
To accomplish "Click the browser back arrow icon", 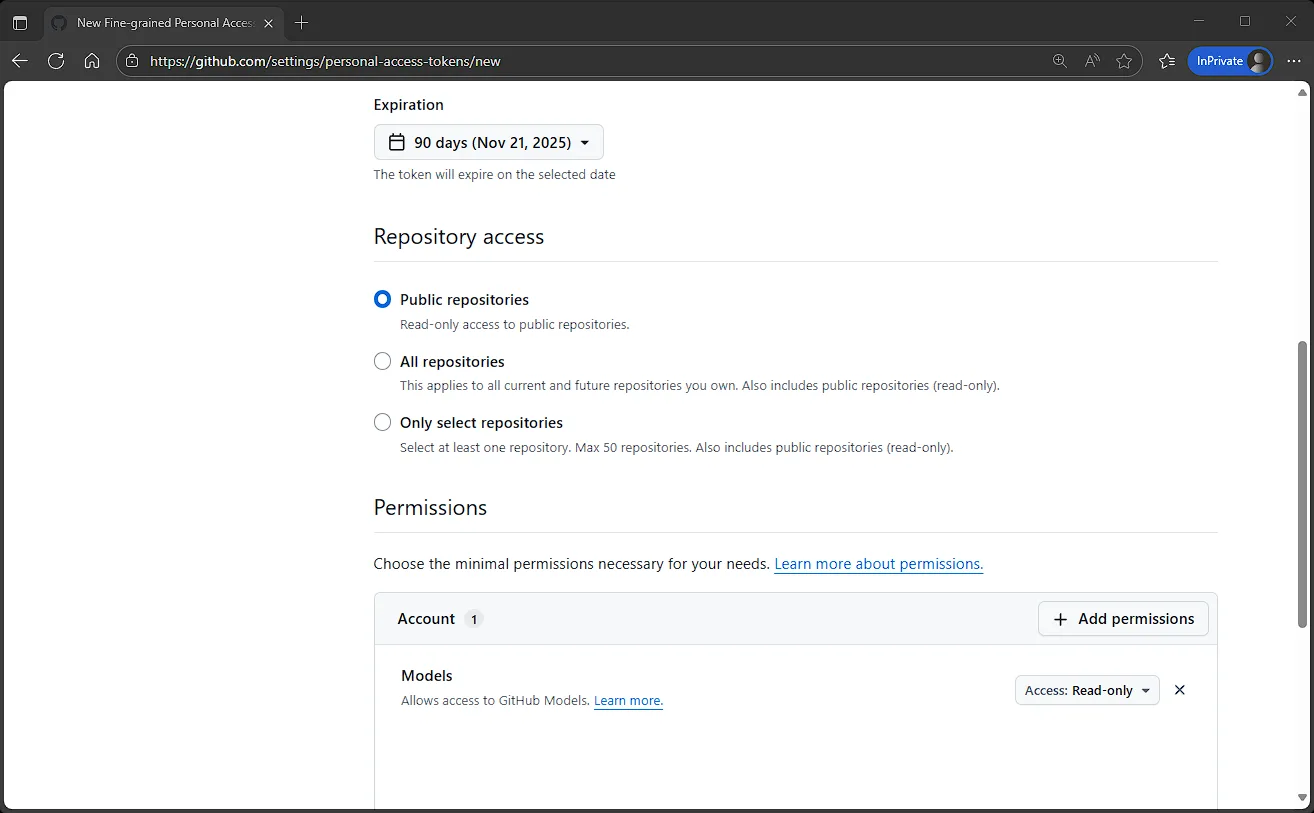I will point(20,61).
